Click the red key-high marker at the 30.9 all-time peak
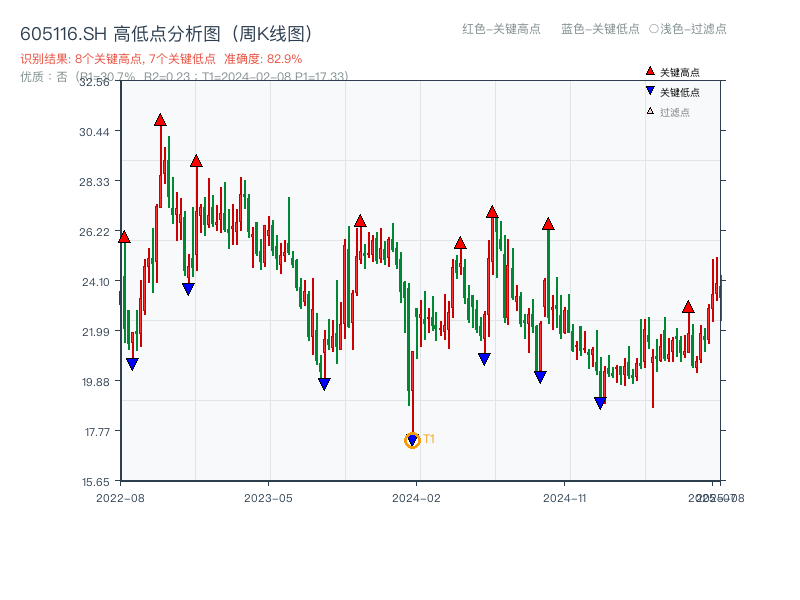This screenshot has height=600, width=800. (160, 120)
